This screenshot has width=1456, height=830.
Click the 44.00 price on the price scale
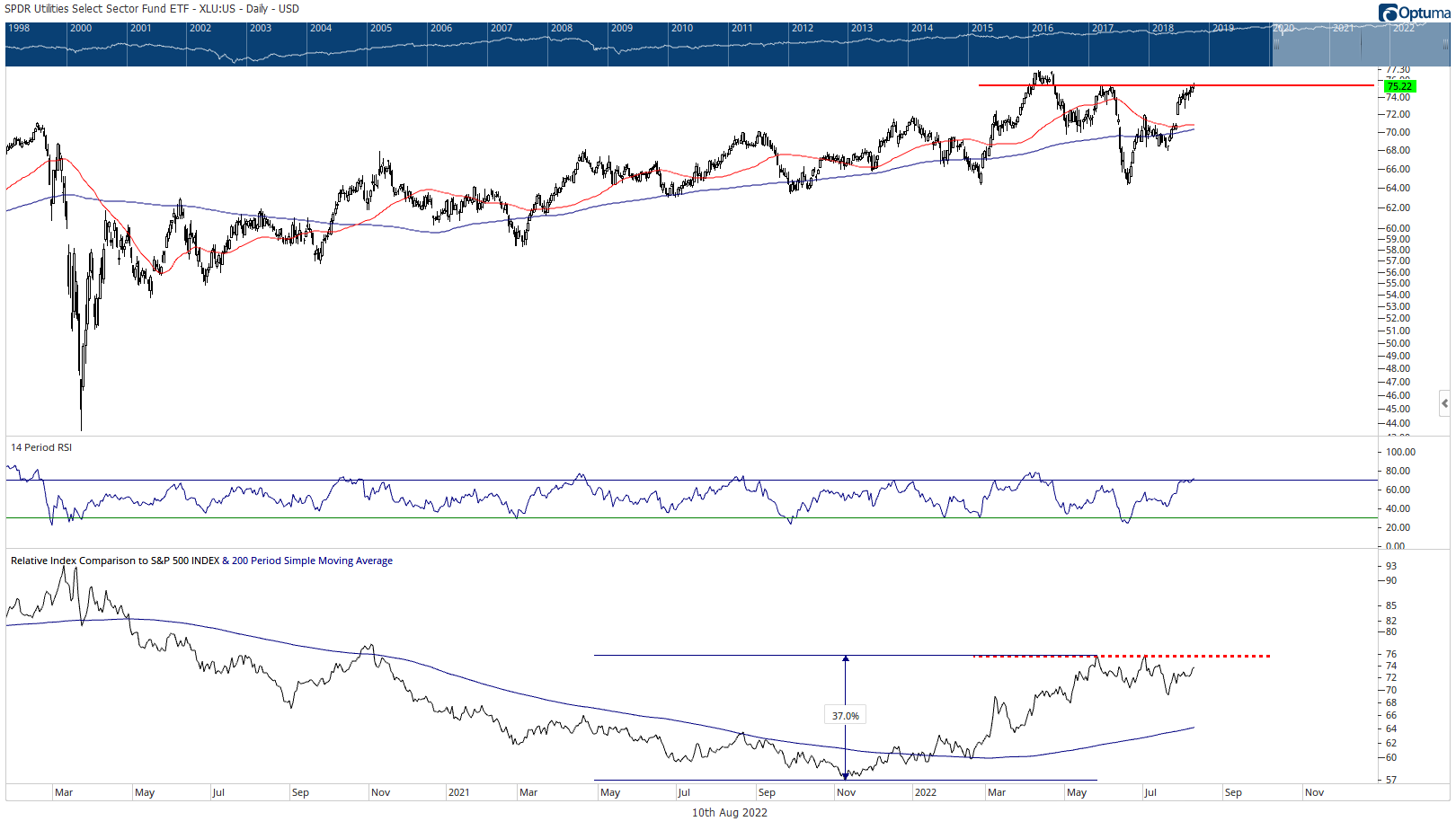(1398, 423)
